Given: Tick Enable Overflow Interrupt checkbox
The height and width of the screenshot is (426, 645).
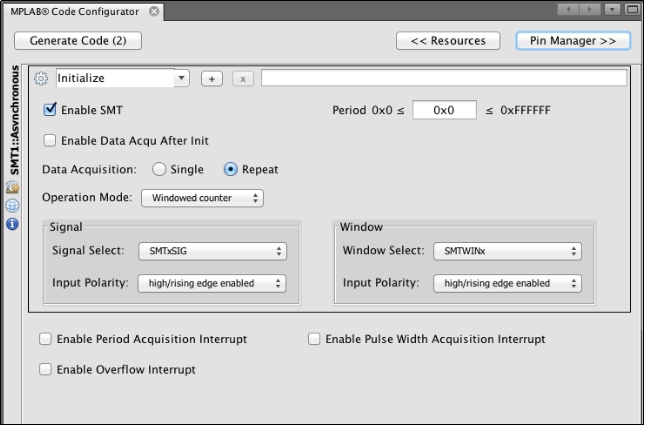Looking at the screenshot, I should [45, 369].
